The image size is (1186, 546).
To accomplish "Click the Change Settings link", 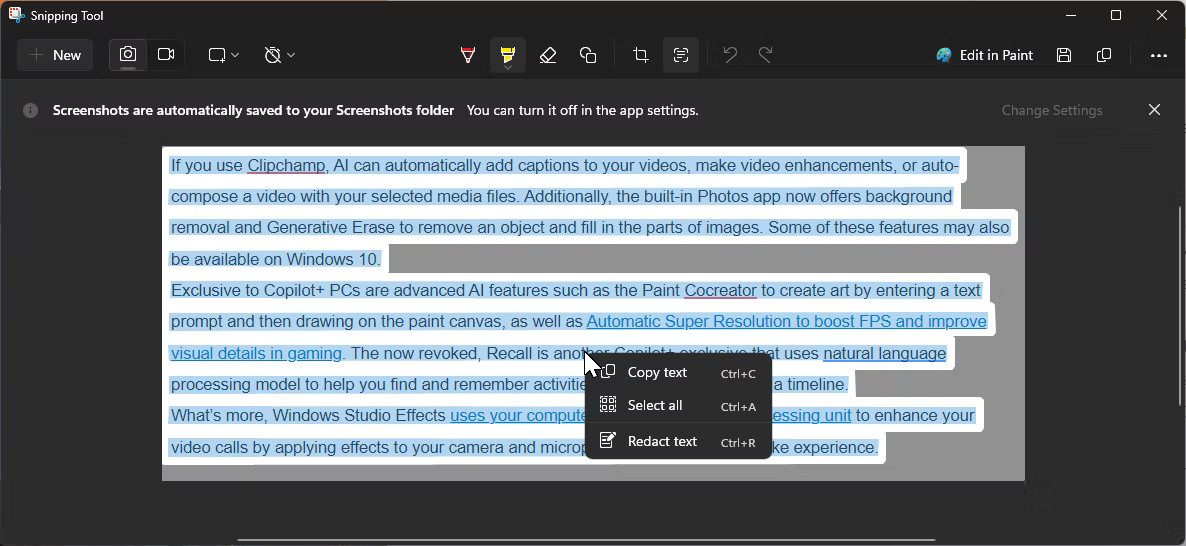I will click(x=1052, y=110).
